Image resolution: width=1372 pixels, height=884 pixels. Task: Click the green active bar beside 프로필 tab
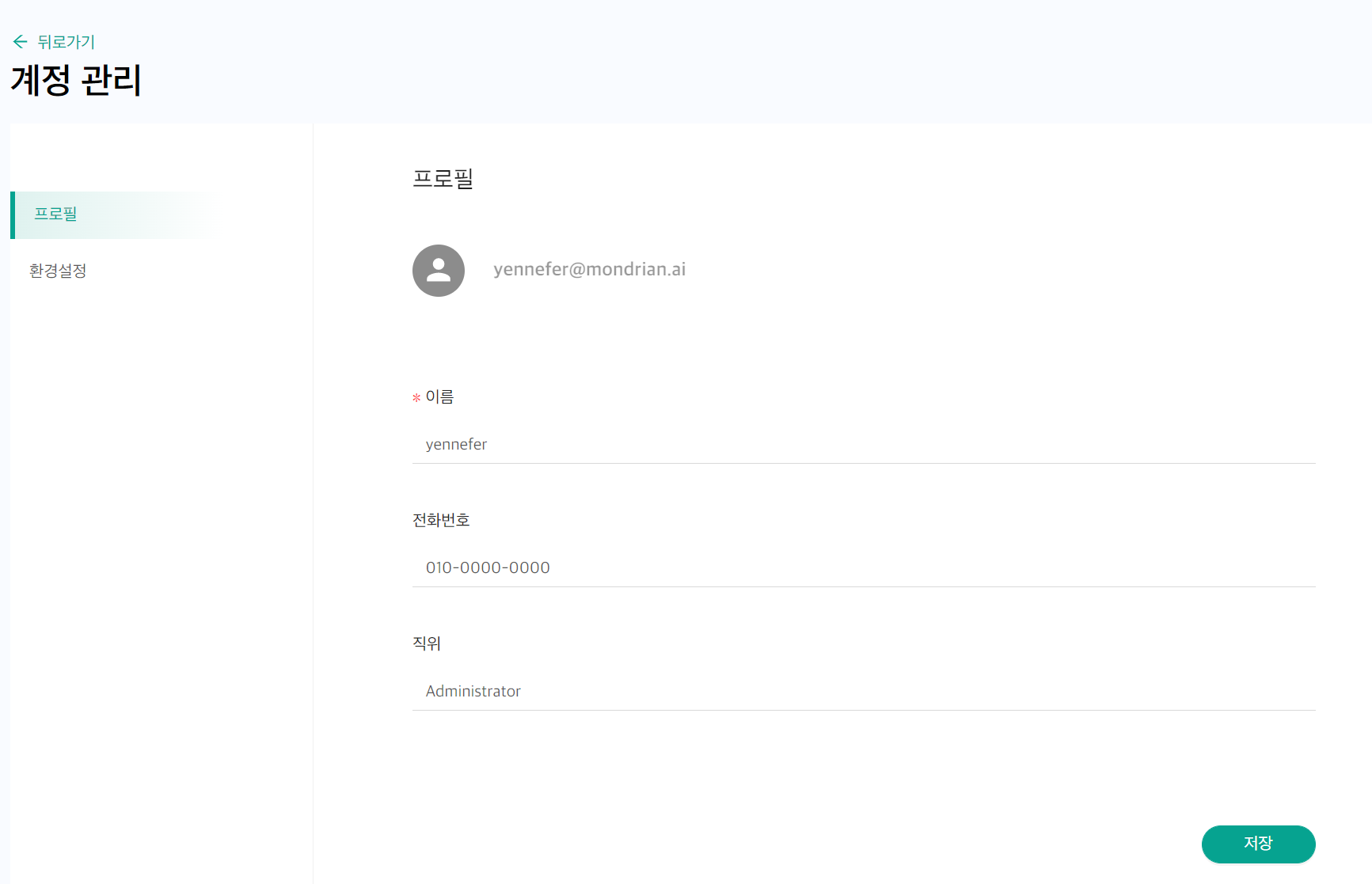pos(13,215)
